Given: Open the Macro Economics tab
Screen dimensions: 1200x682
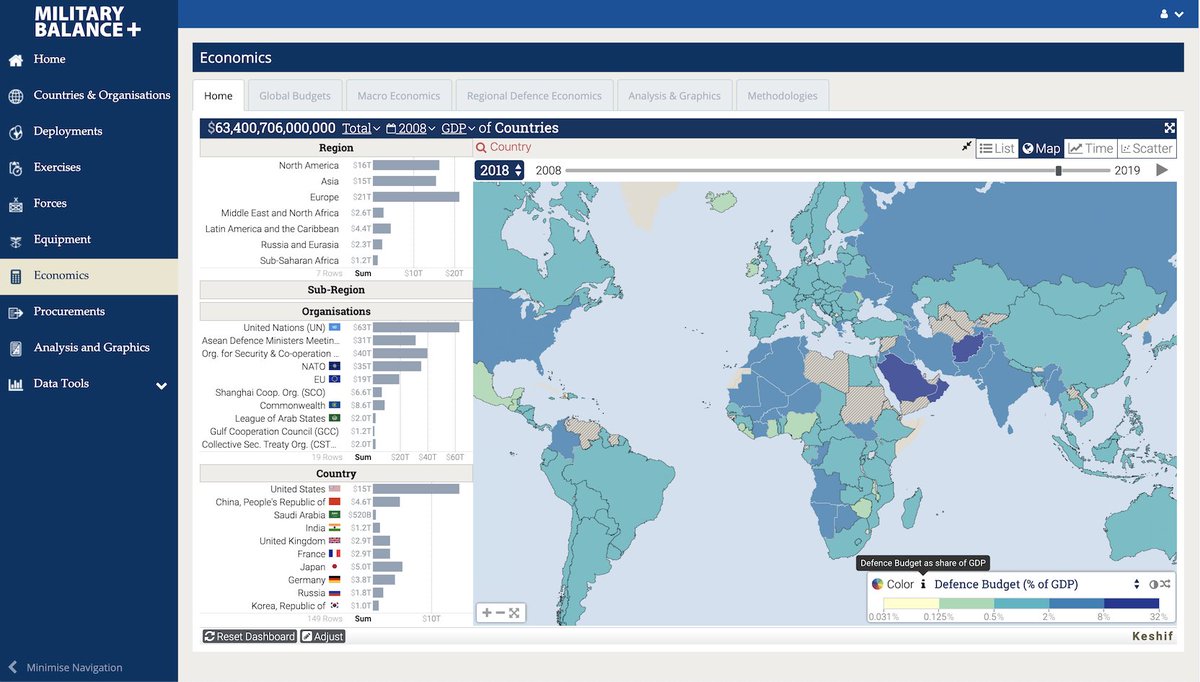Looking at the screenshot, I should [x=399, y=96].
